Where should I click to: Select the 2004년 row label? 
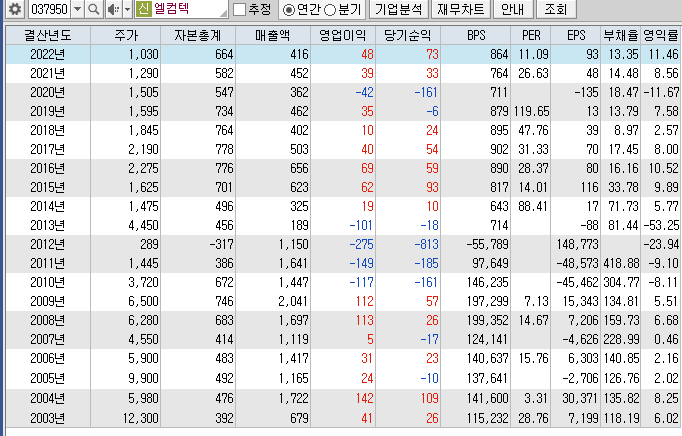click(x=47, y=398)
